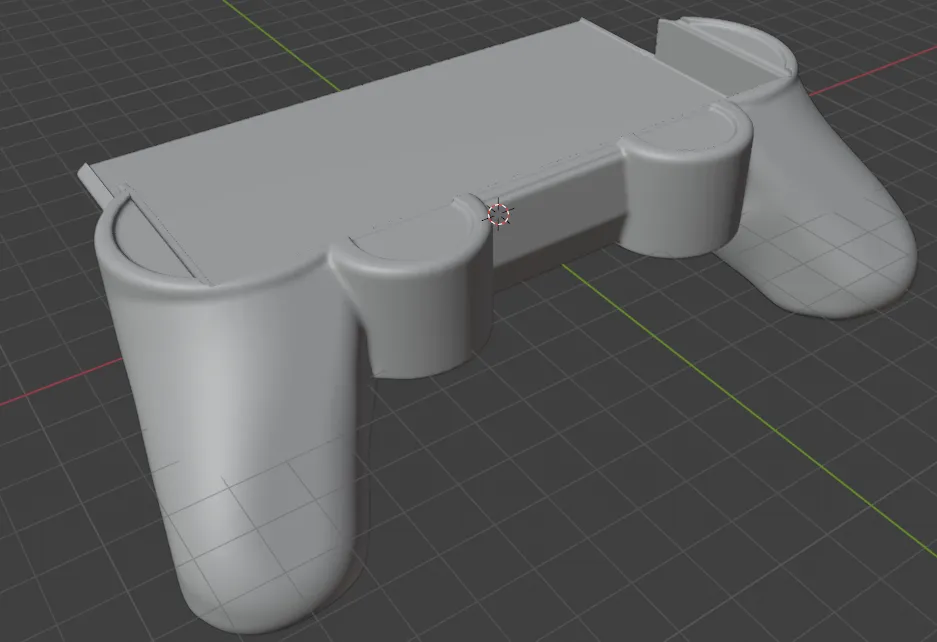Screen dimensions: 937x642
Task: Click the red-white 3D cursor crosshair
Action: point(498,214)
